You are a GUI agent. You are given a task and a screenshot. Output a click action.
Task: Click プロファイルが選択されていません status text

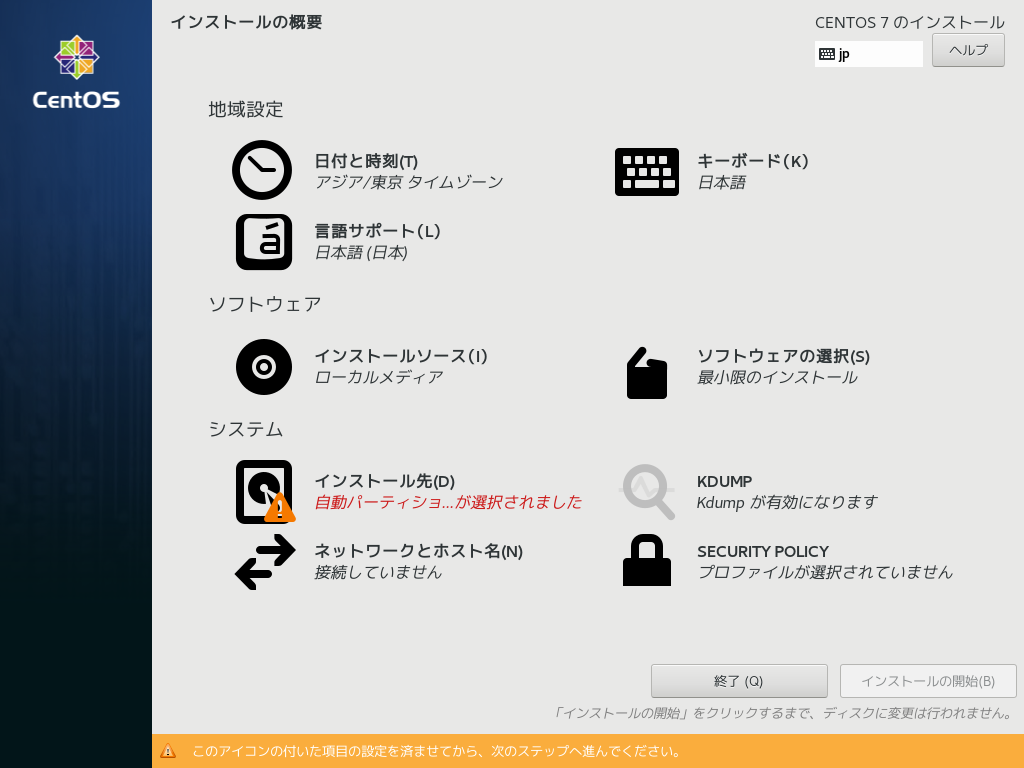[825, 572]
